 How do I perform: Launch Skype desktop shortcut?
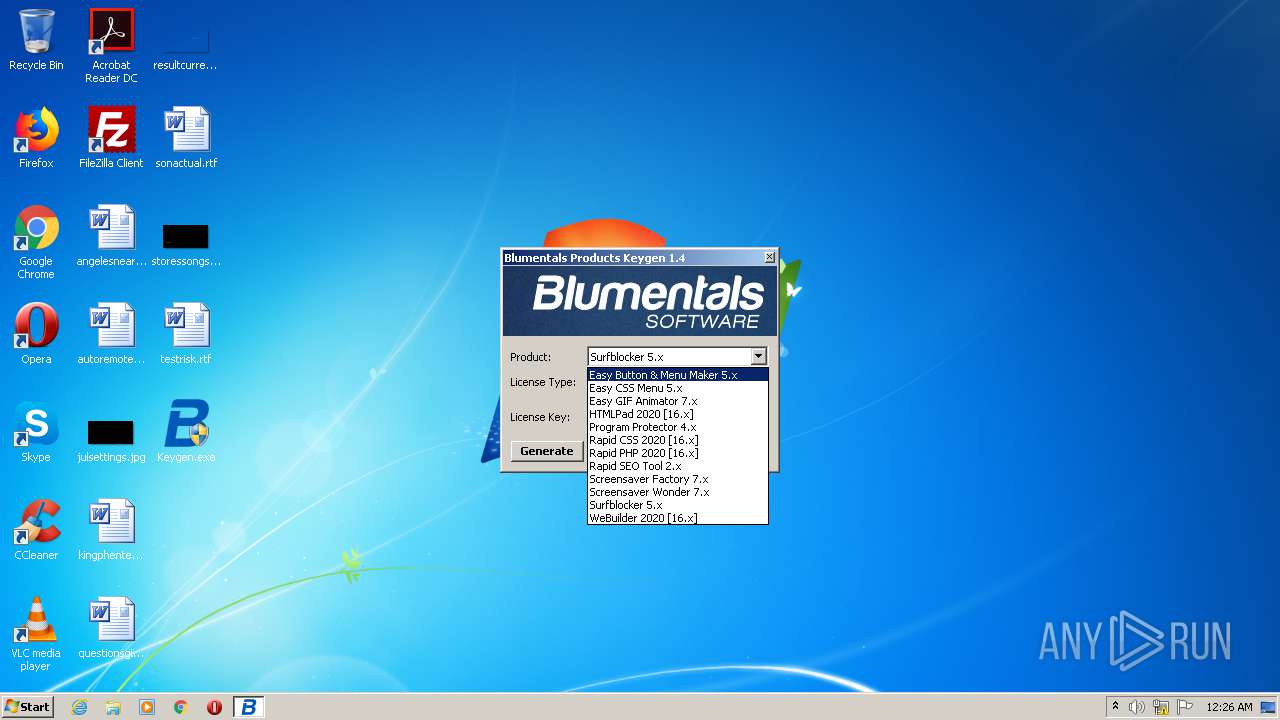pyautogui.click(x=36, y=432)
